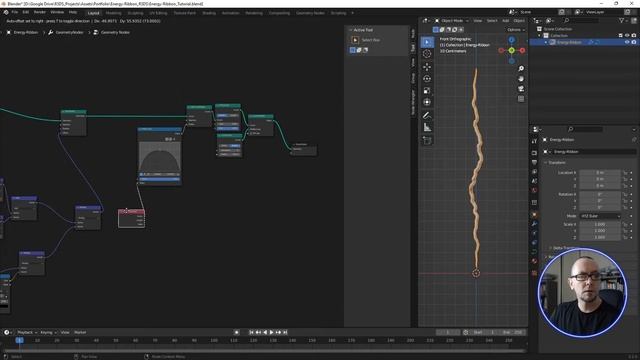Select the Annotate tool

click(427, 116)
